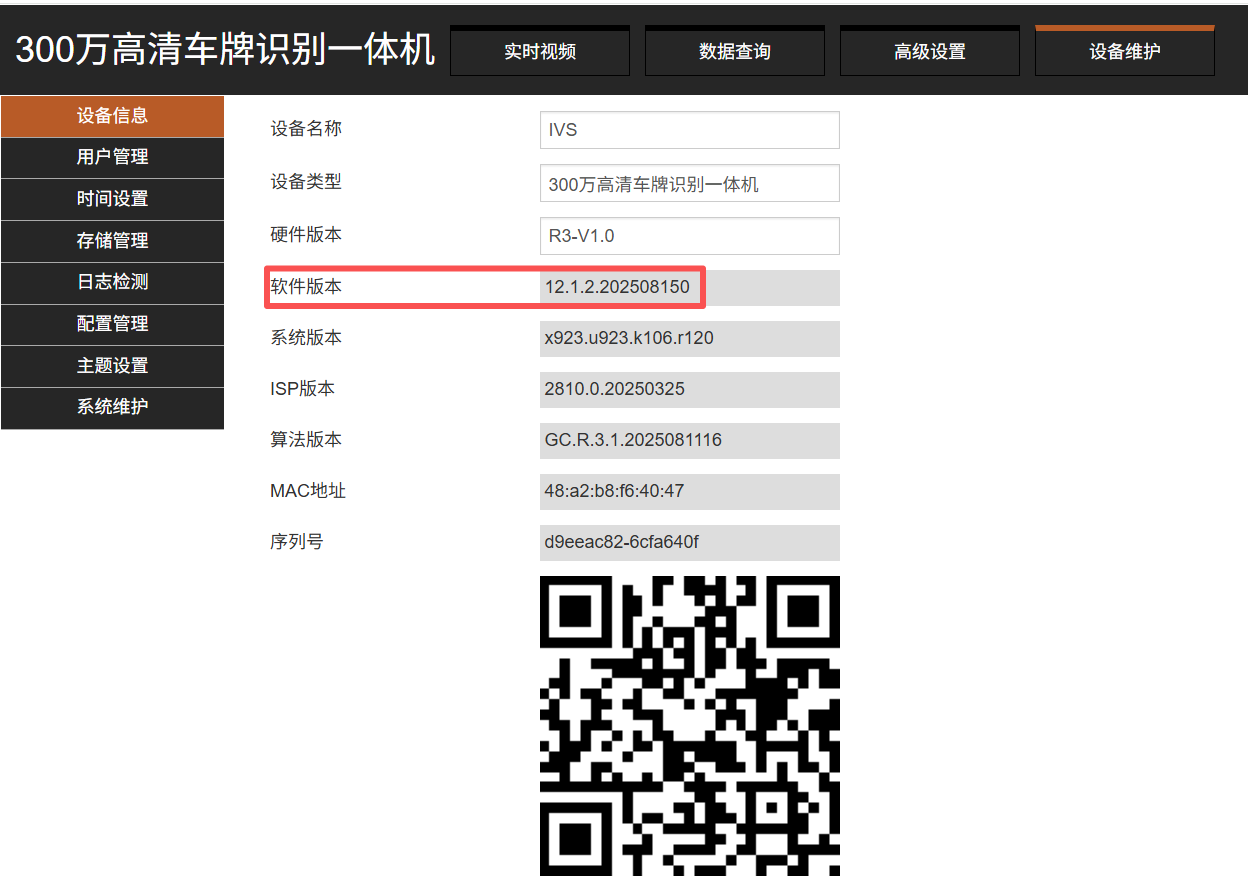Screen dimensions: 1248x888
Task: Select the 主题设置 menu item
Action: pos(112,366)
